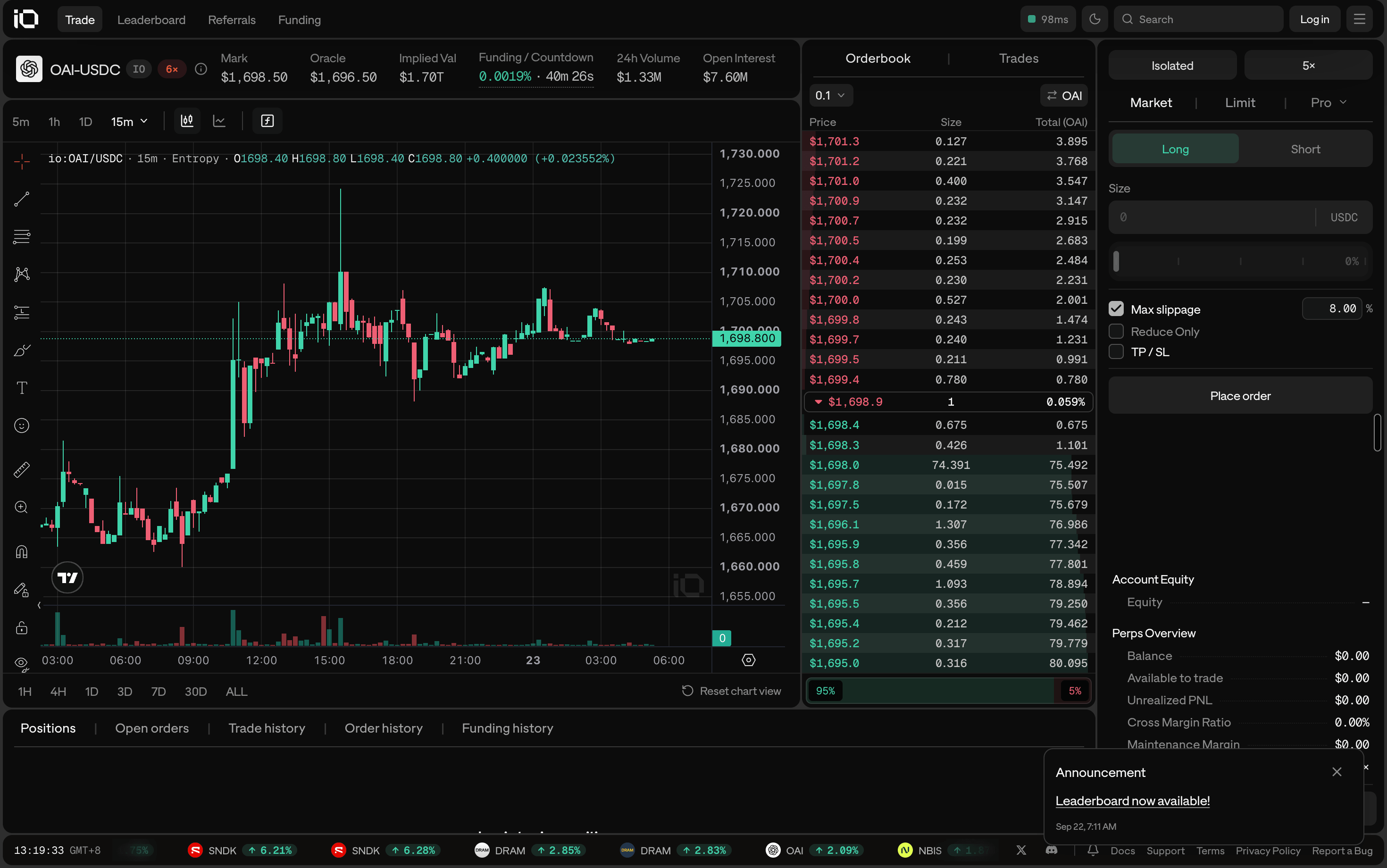Toggle magnet mode for drawings
Image resolution: width=1387 pixels, height=868 pixels.
point(22,551)
